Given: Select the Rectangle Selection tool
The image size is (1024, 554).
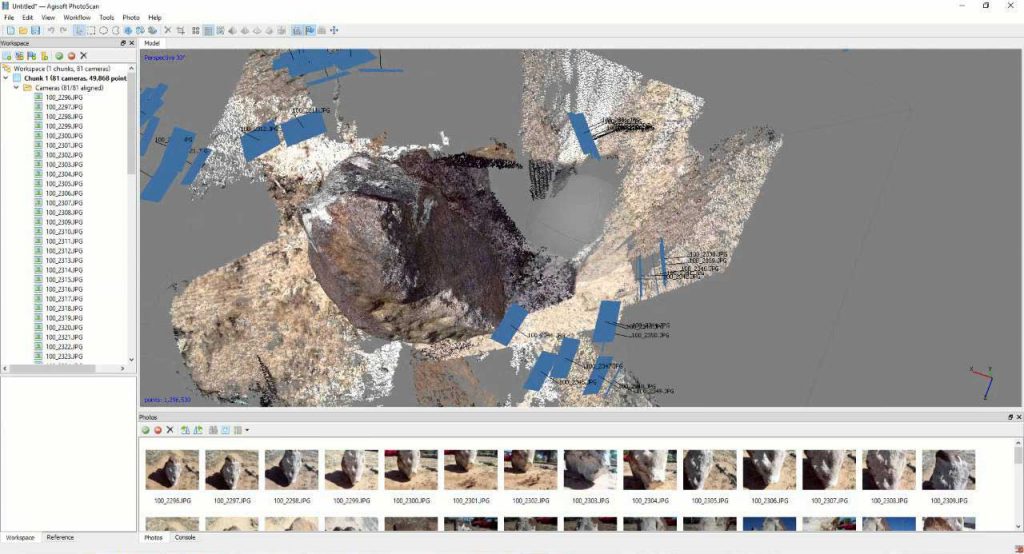Looking at the screenshot, I should point(91,30).
